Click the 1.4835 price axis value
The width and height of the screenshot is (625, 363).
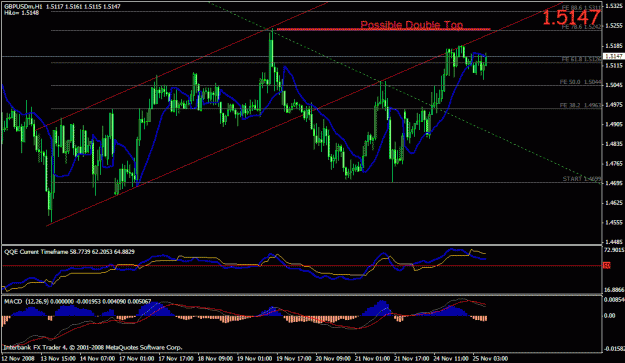tap(613, 144)
